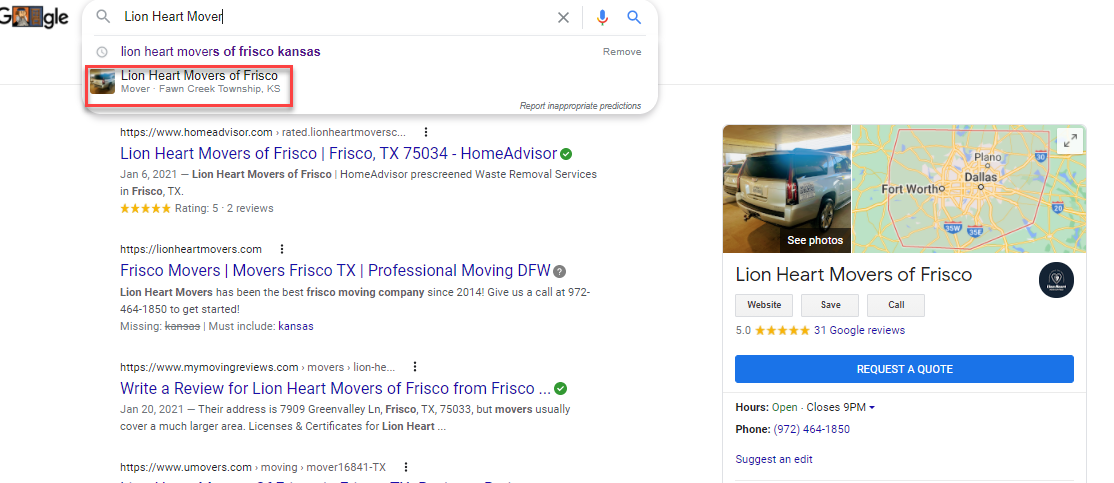Select suggestion 'lion heart movers of frisco kansas'
Viewport: 1114px width, 483px height.
tap(220, 51)
